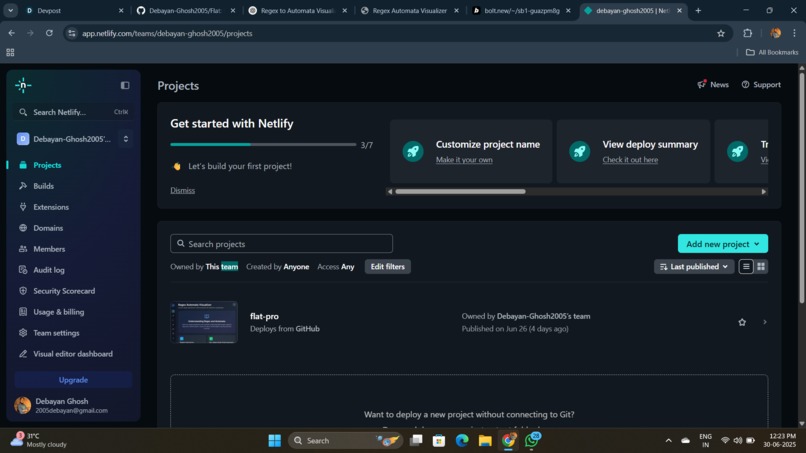The image size is (806, 453).
Task: Switch to the bolt.new browser tab
Action: click(x=522, y=10)
